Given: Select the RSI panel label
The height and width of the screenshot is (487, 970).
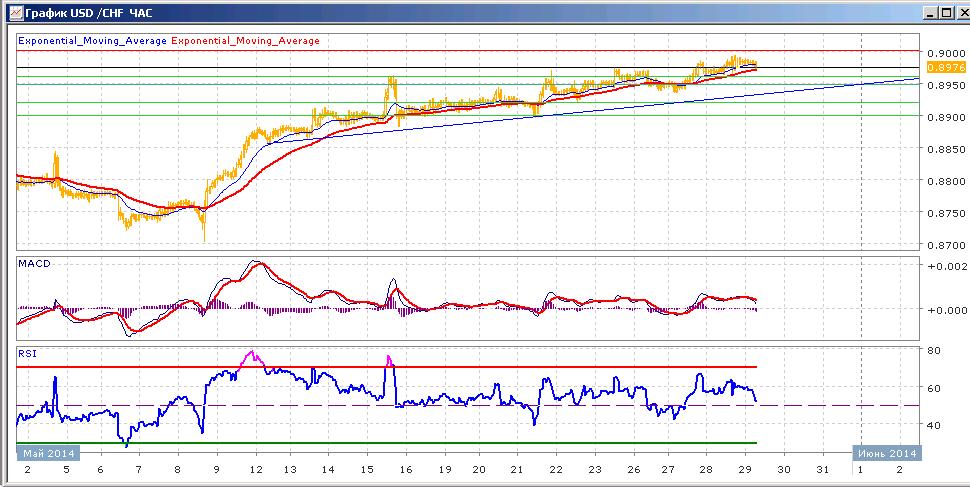Looking at the screenshot, I should click(26, 355).
